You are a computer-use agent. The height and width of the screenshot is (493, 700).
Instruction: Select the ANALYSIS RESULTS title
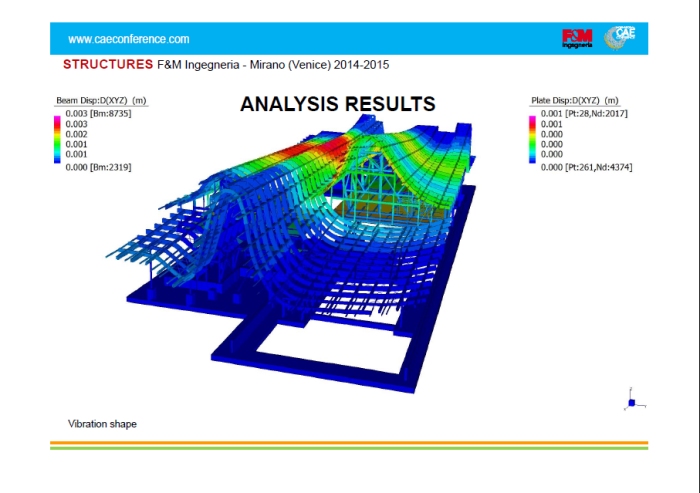[337, 104]
